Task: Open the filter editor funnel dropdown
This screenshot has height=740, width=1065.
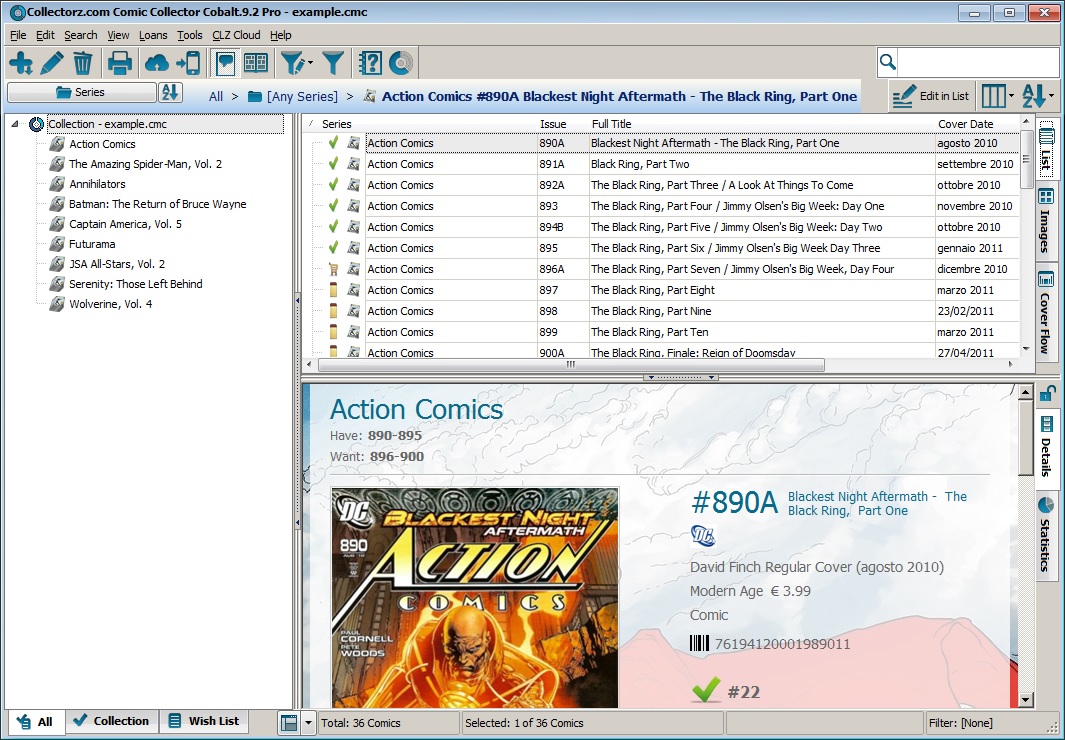Action: tap(297, 63)
